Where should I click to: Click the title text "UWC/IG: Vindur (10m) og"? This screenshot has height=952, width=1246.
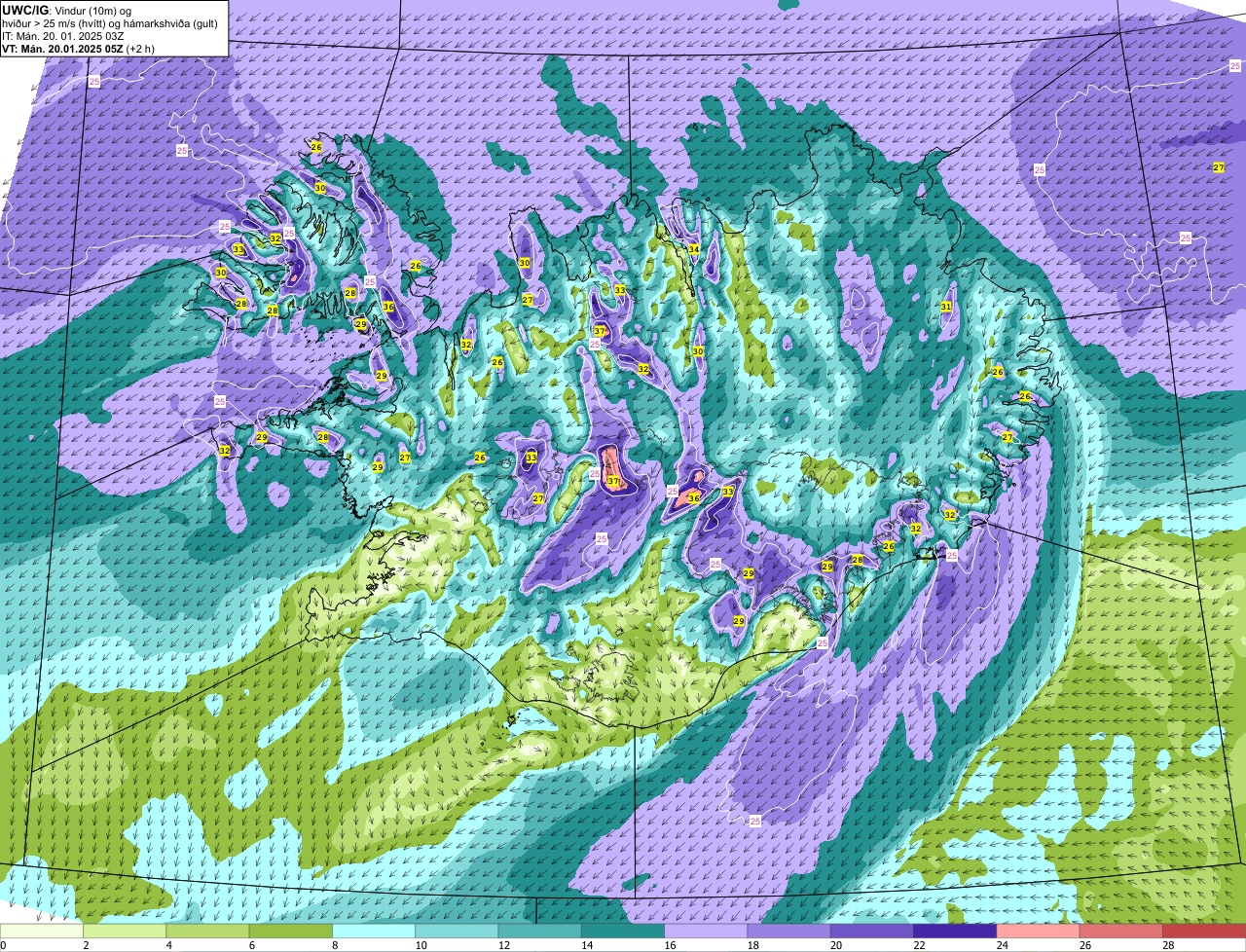pyautogui.click(x=67, y=11)
